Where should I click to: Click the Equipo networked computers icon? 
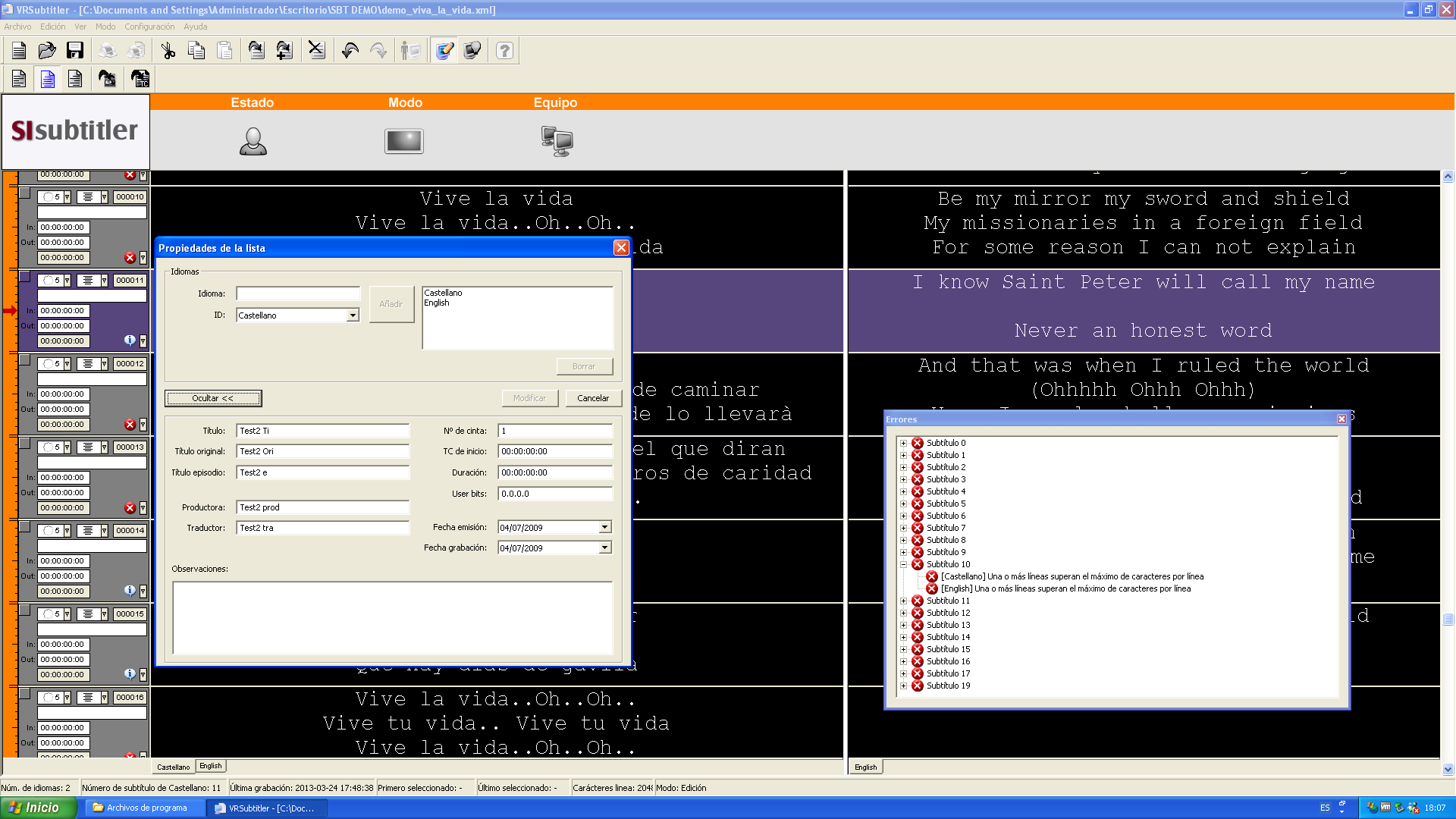tap(557, 141)
